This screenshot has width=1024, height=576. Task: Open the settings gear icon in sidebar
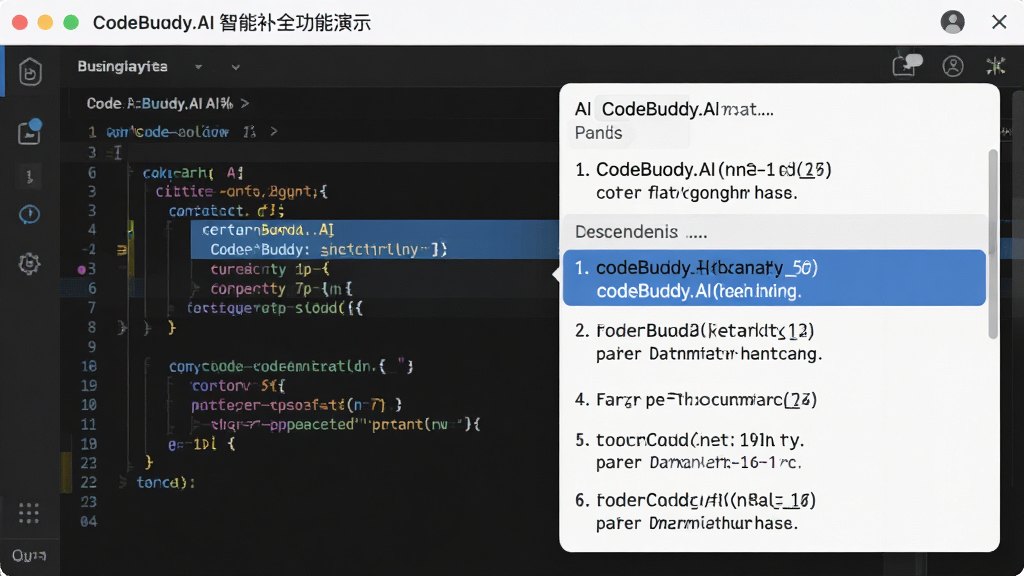click(29, 263)
